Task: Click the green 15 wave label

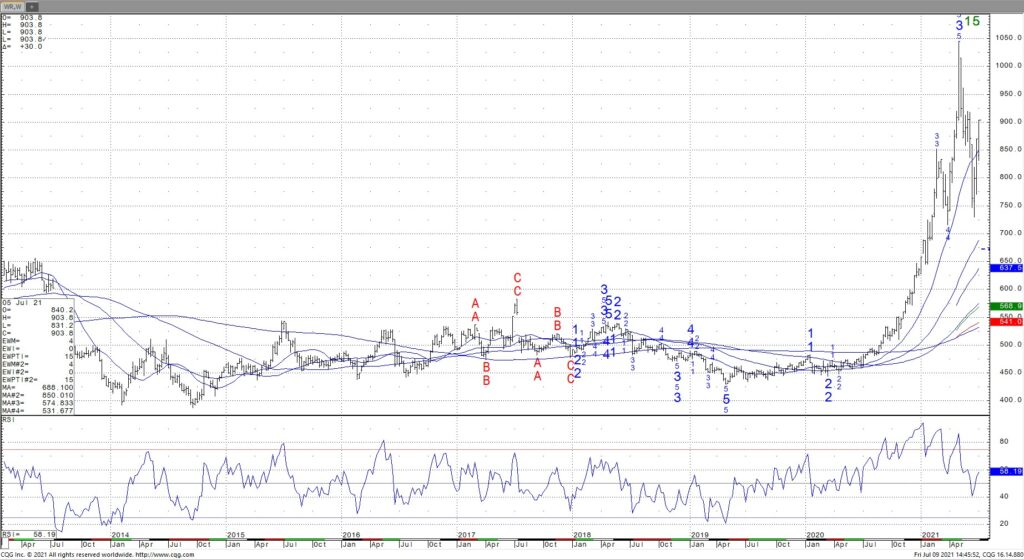Action: click(972, 21)
